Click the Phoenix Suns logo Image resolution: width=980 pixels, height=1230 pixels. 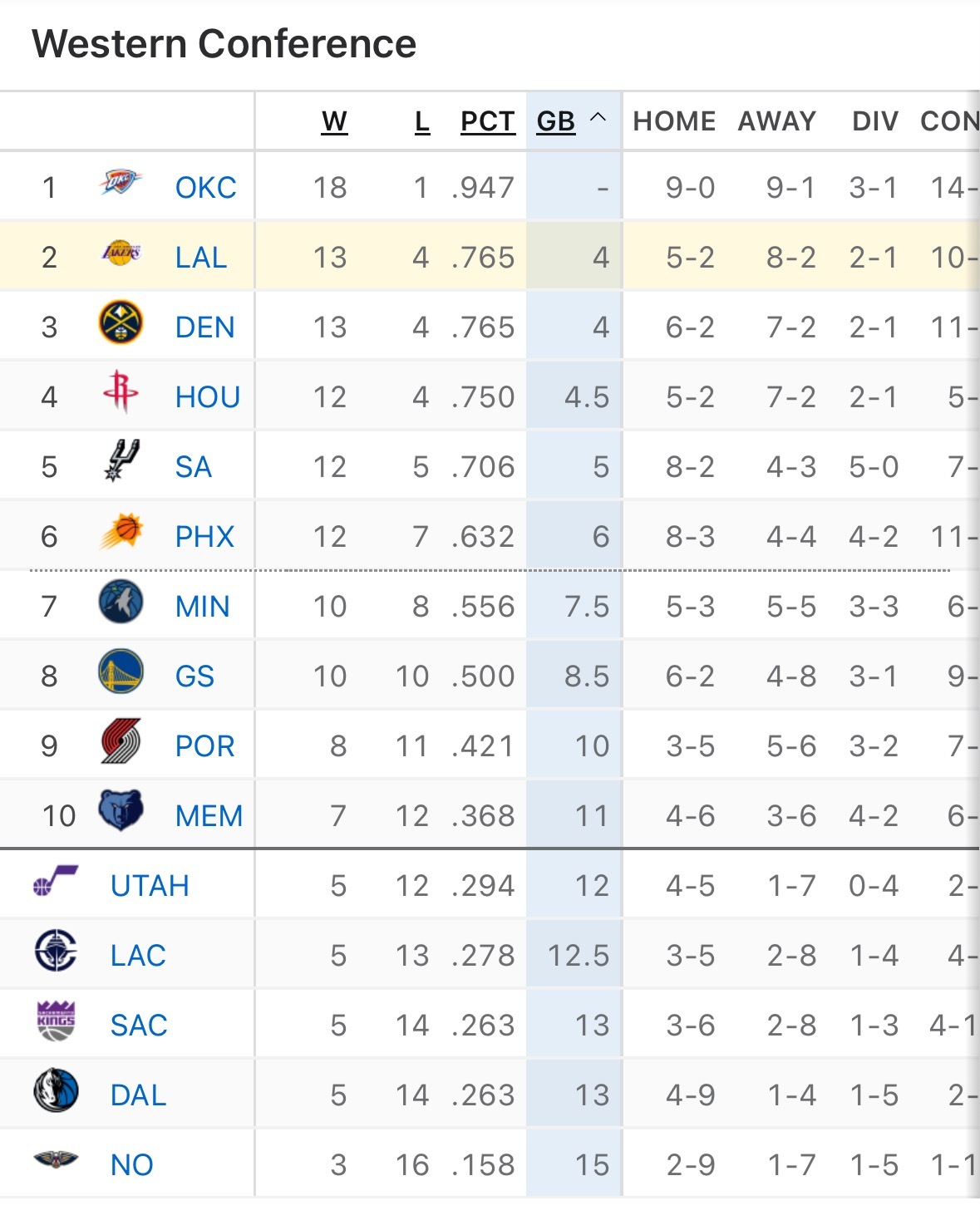click(x=121, y=533)
